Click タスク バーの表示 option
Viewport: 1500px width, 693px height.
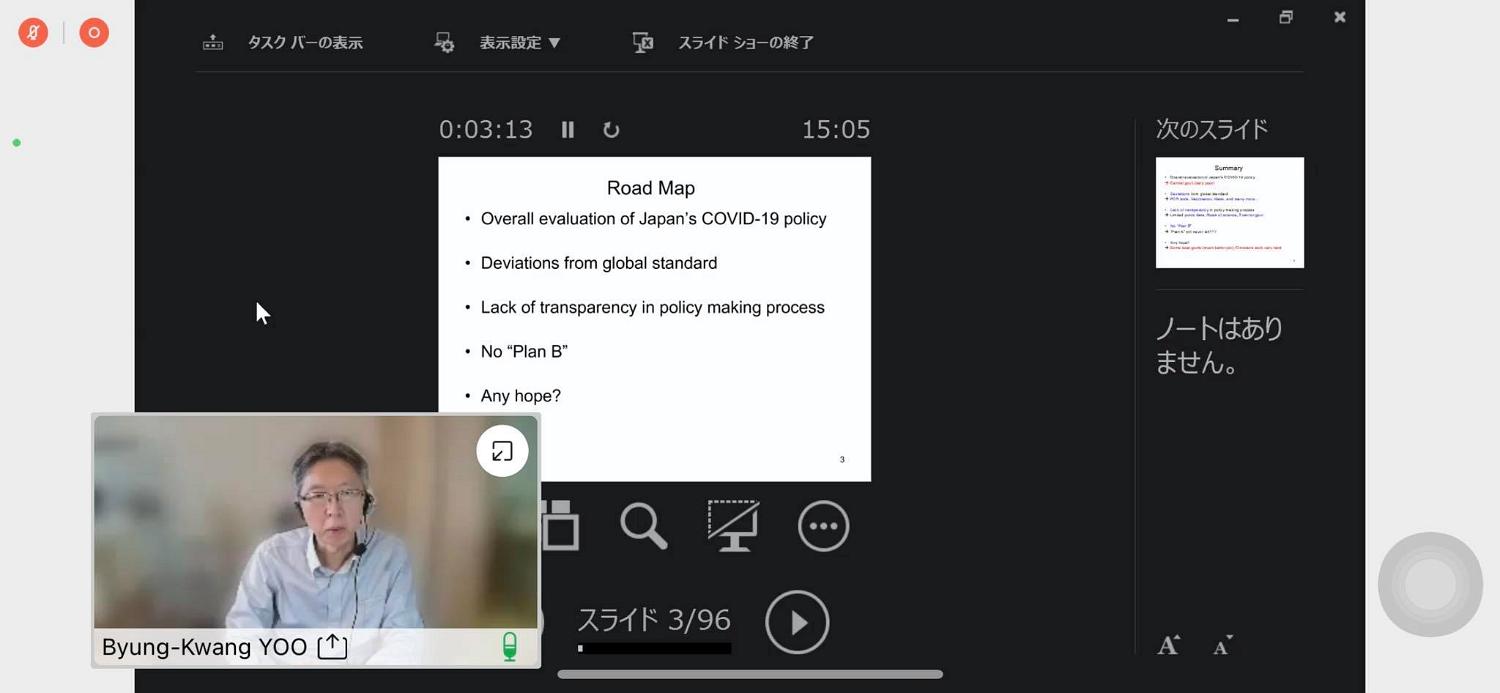[x=283, y=43]
